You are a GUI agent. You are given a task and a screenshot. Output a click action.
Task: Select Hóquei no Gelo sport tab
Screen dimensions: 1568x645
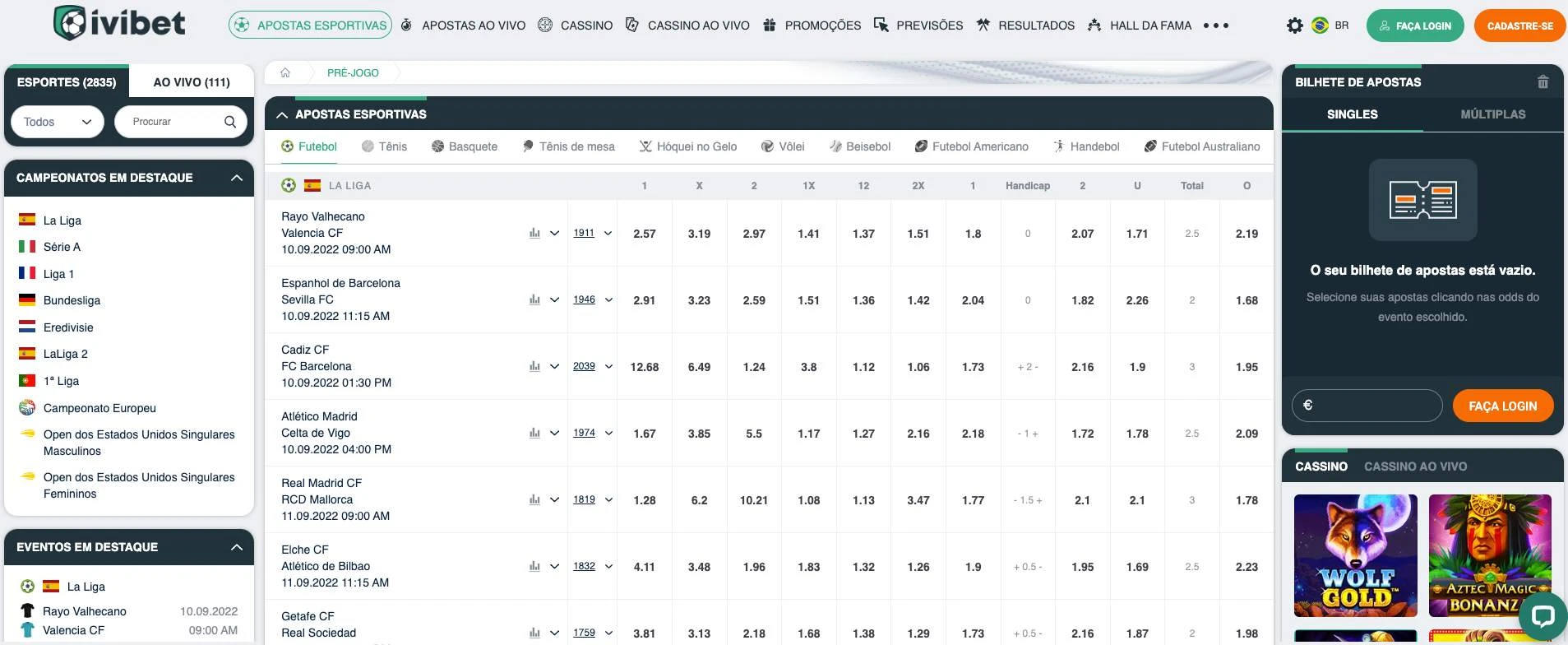click(687, 146)
